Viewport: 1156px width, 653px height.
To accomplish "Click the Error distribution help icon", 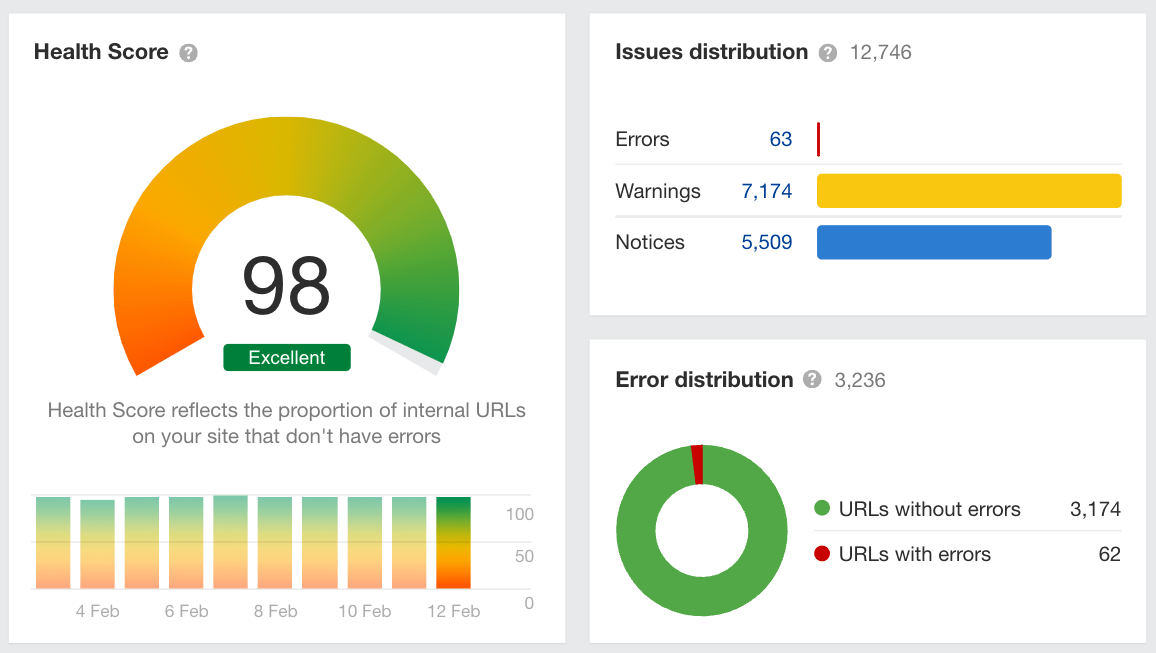I will coord(812,380).
